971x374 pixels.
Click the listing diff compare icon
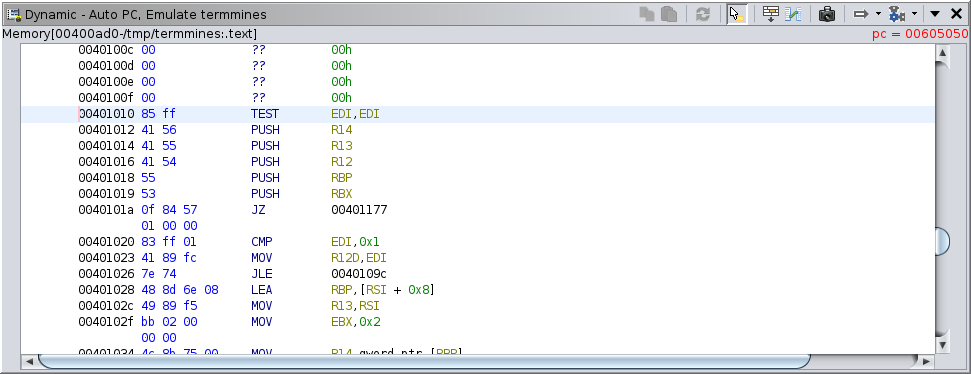tap(793, 14)
